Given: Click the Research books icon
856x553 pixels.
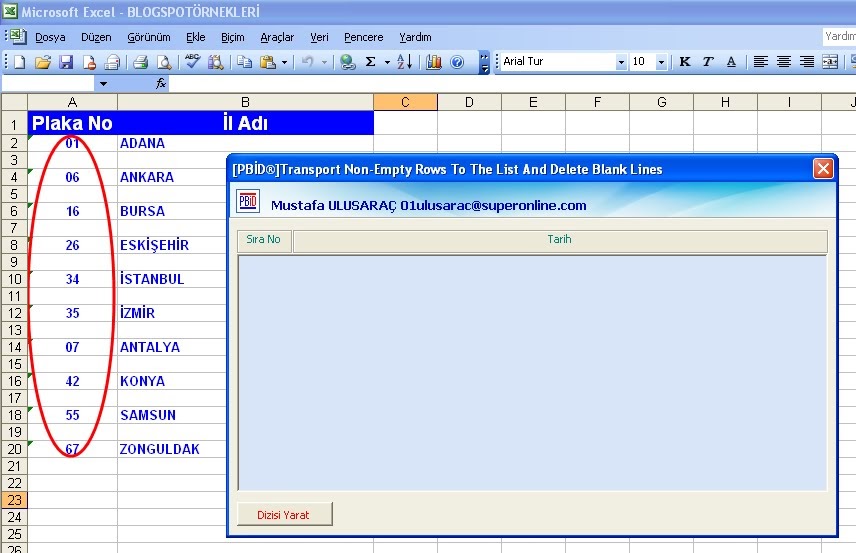Looking at the screenshot, I should tap(216, 62).
